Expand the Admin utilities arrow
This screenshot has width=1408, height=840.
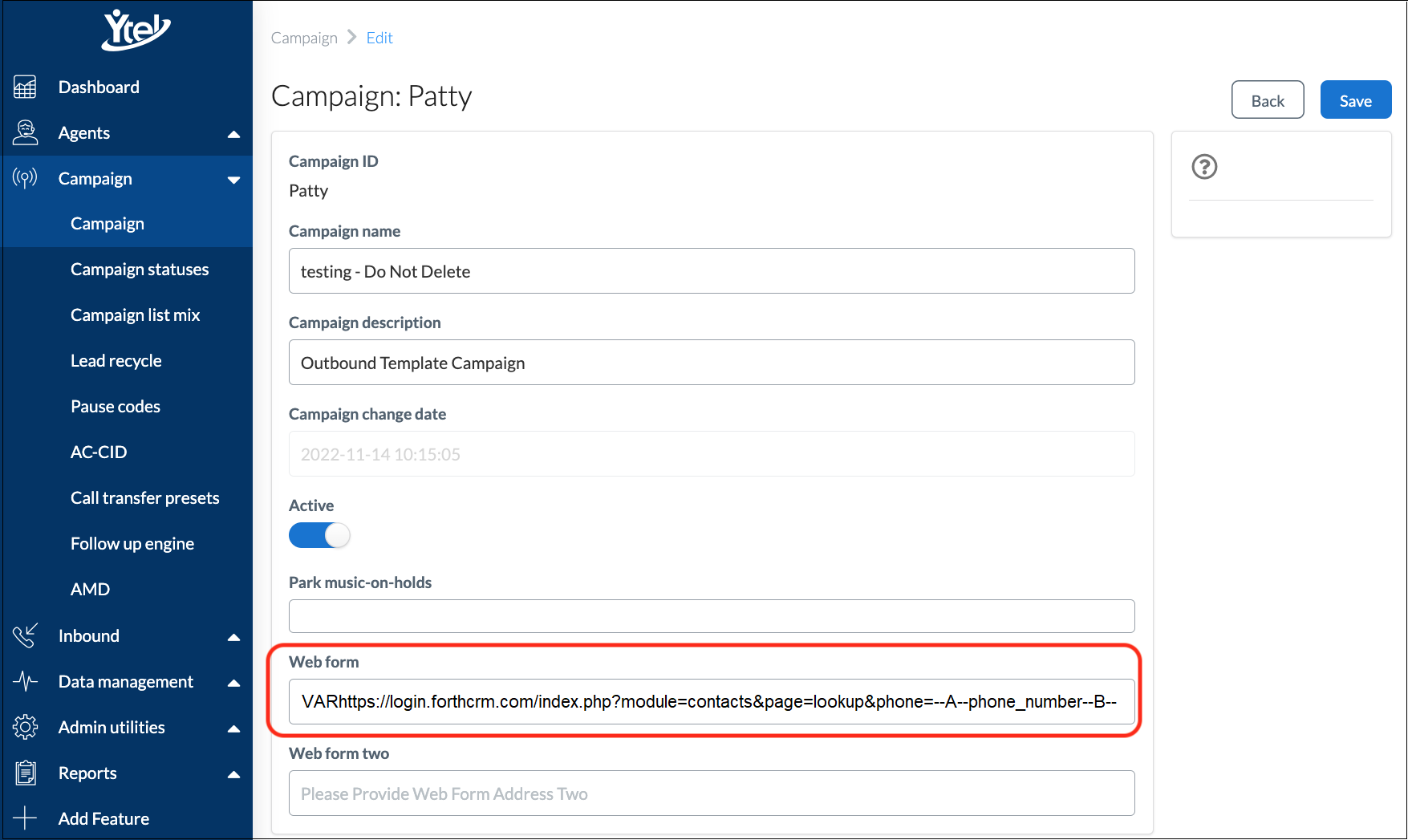[x=233, y=728]
